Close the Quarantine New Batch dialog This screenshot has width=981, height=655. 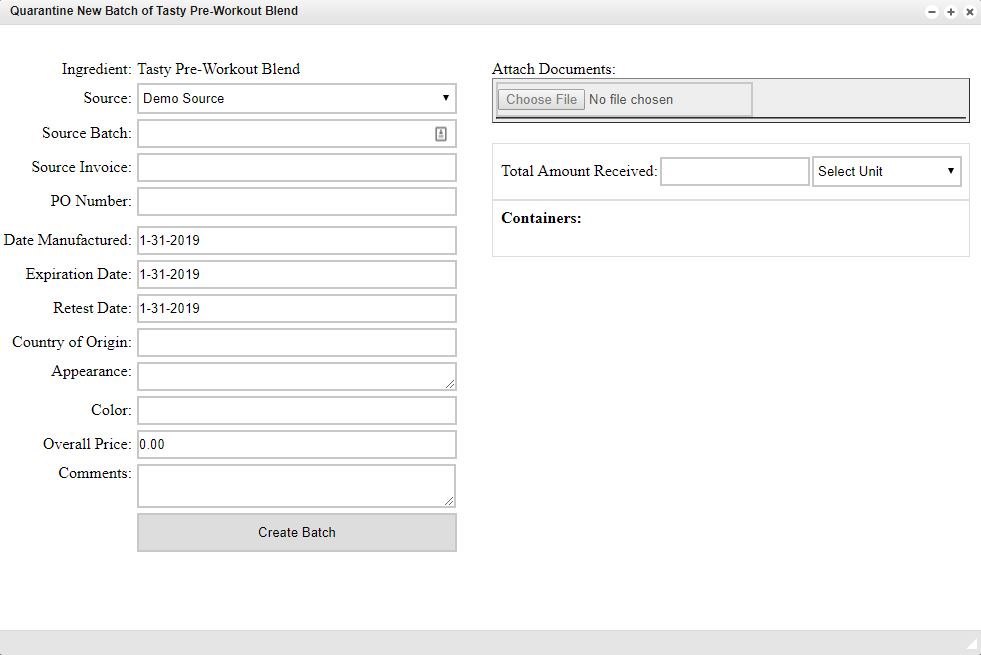pyautogui.click(x=969, y=12)
